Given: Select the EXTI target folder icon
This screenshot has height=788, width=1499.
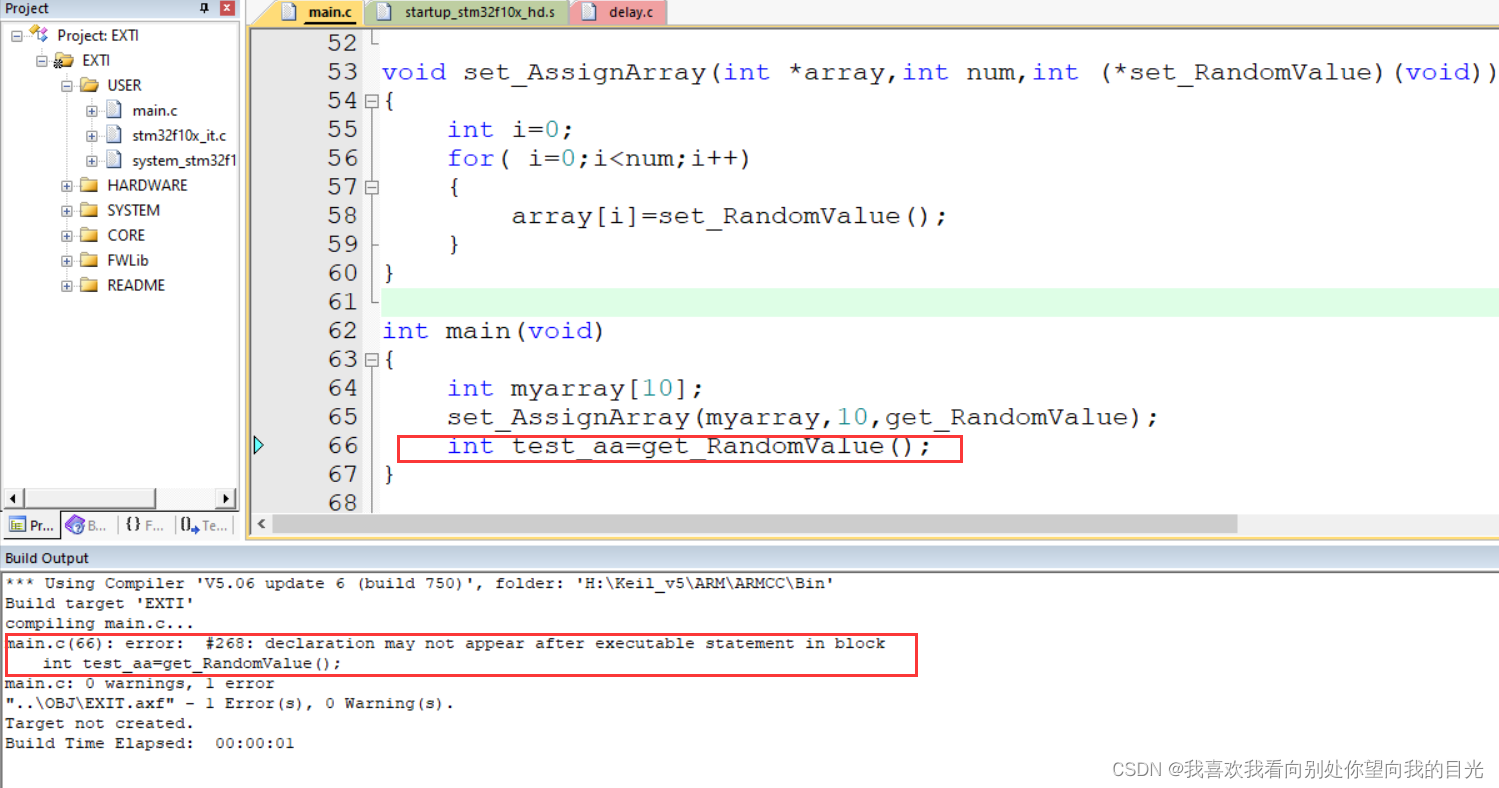Looking at the screenshot, I should click(x=64, y=60).
